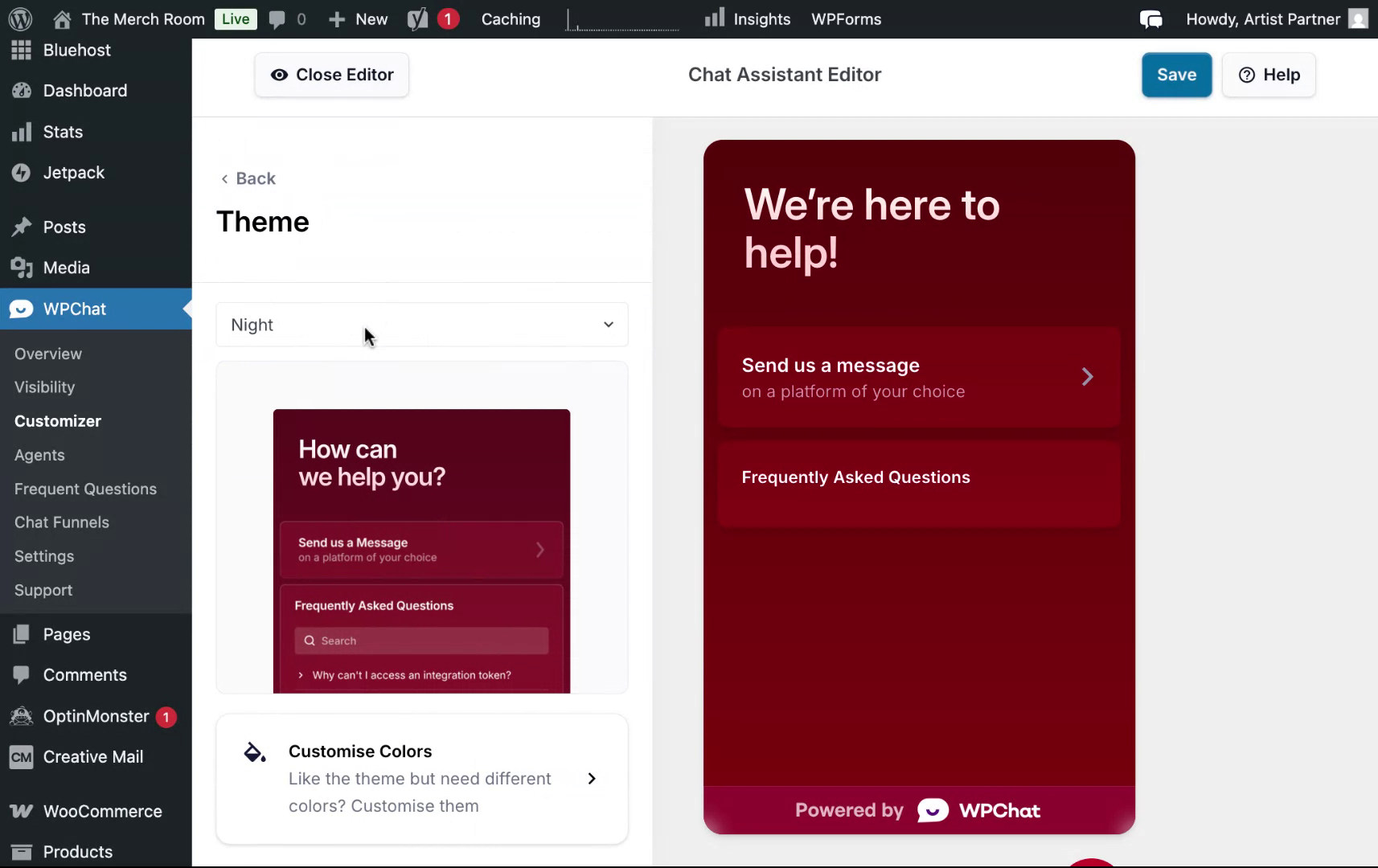Click the Close Editor button
The height and width of the screenshot is (868, 1378).
click(x=331, y=74)
